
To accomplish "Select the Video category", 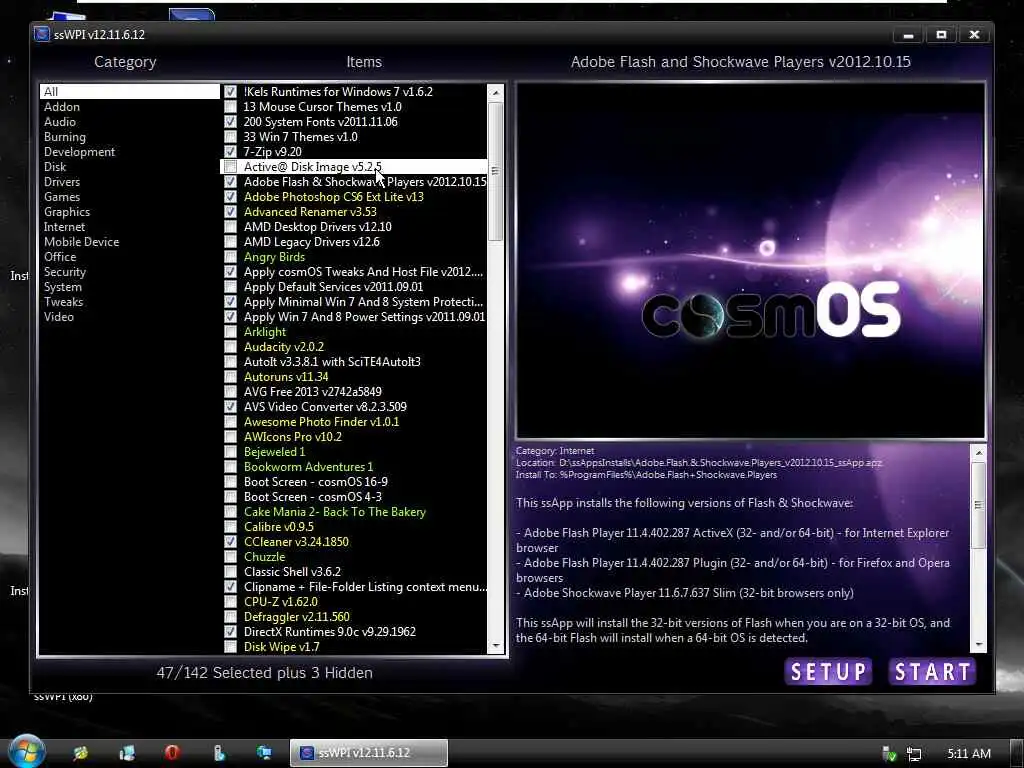I will pos(59,317).
